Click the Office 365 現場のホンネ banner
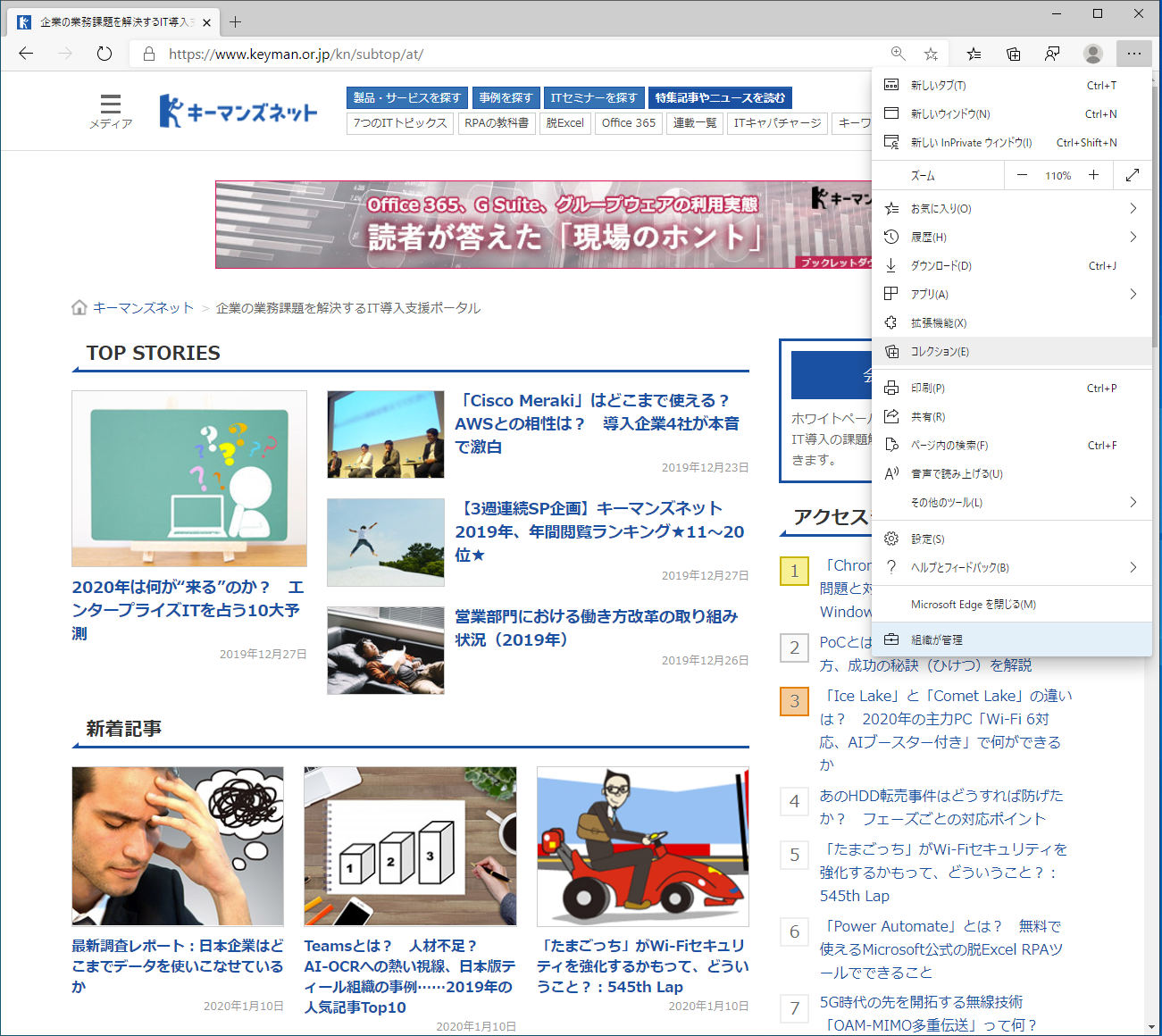This screenshot has height=1036, width=1162. [543, 224]
